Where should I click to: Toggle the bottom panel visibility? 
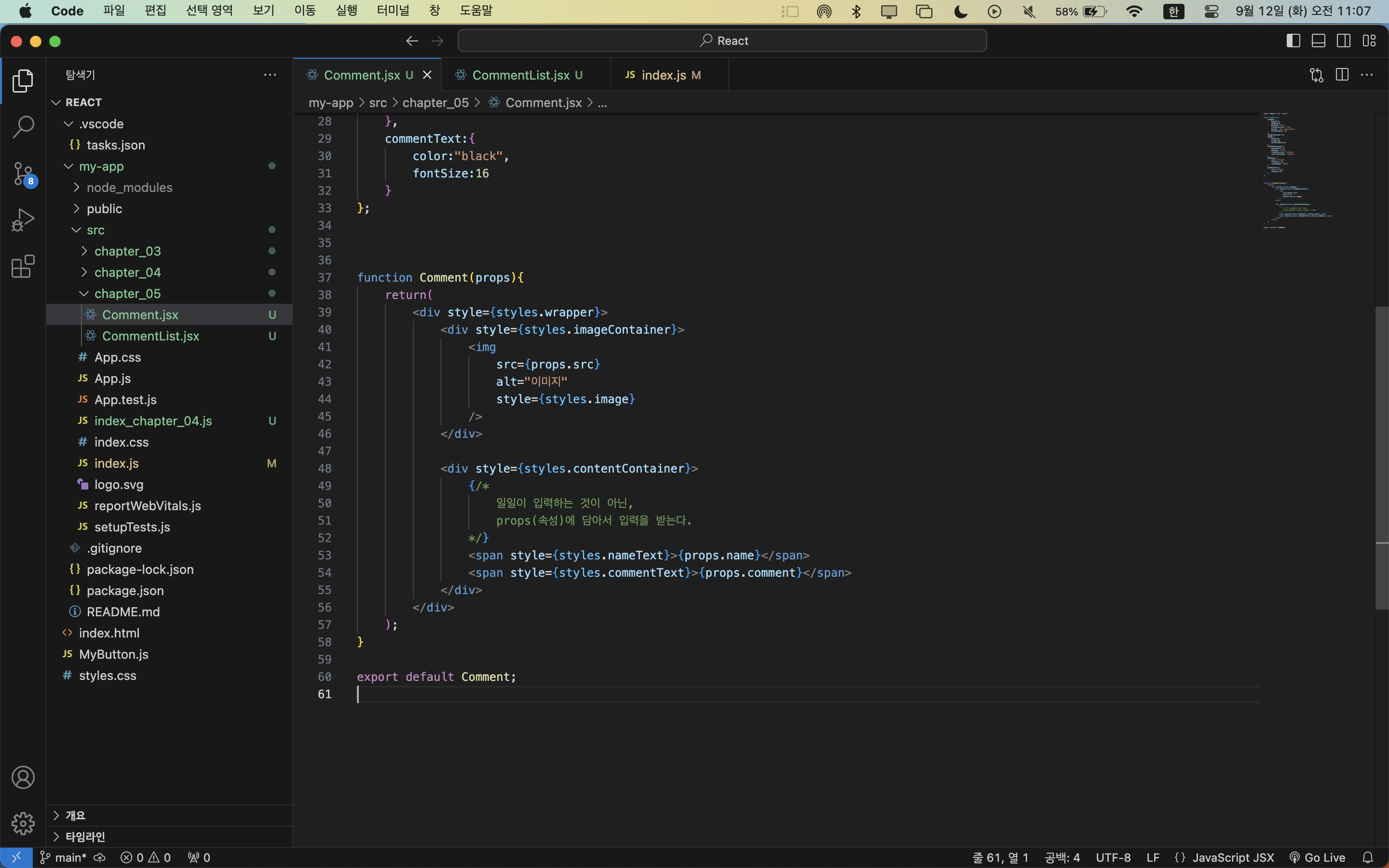1319,41
